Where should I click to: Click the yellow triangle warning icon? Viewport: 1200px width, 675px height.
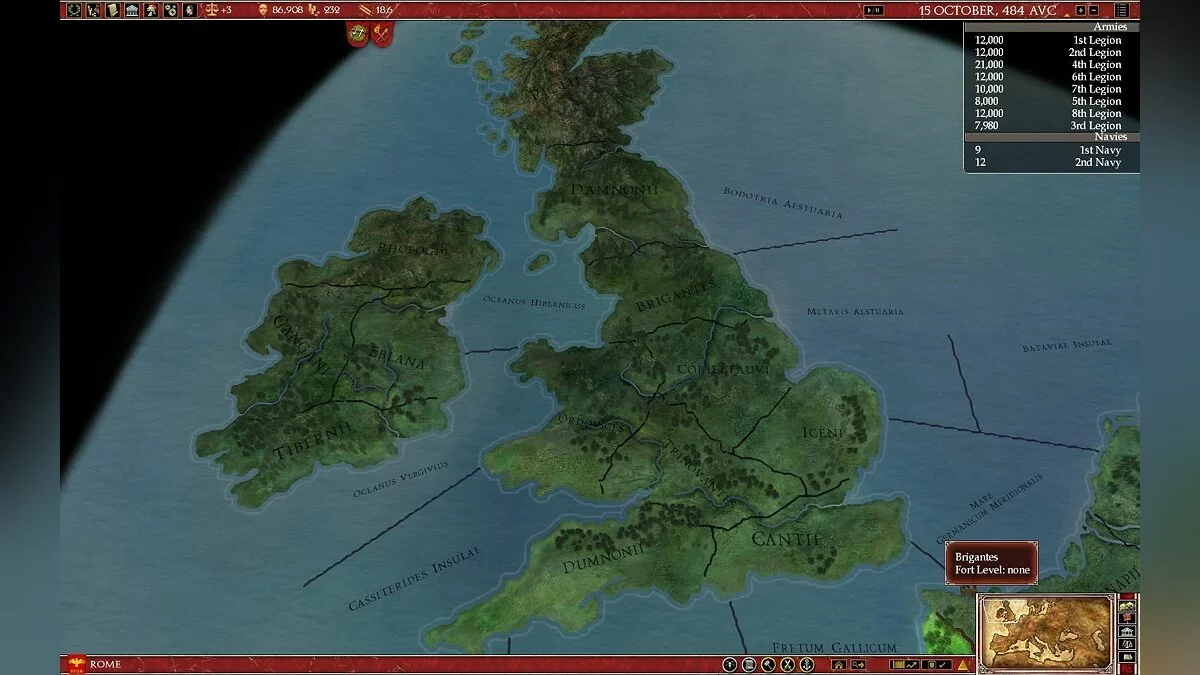(962, 665)
